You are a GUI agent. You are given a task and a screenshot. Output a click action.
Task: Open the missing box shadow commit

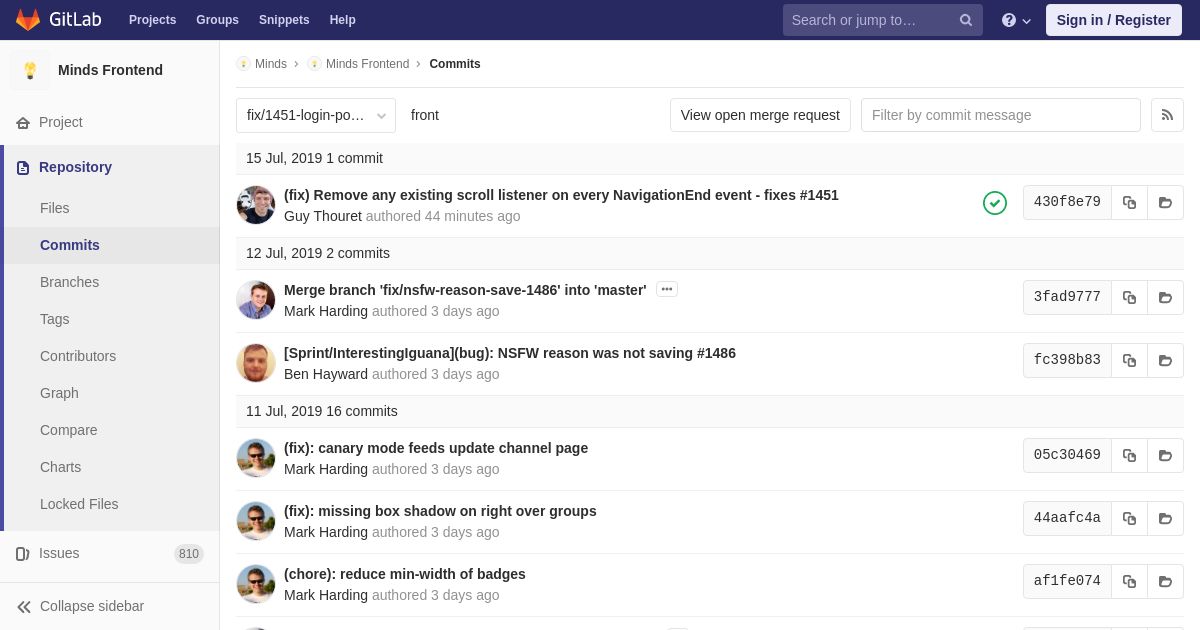point(440,511)
